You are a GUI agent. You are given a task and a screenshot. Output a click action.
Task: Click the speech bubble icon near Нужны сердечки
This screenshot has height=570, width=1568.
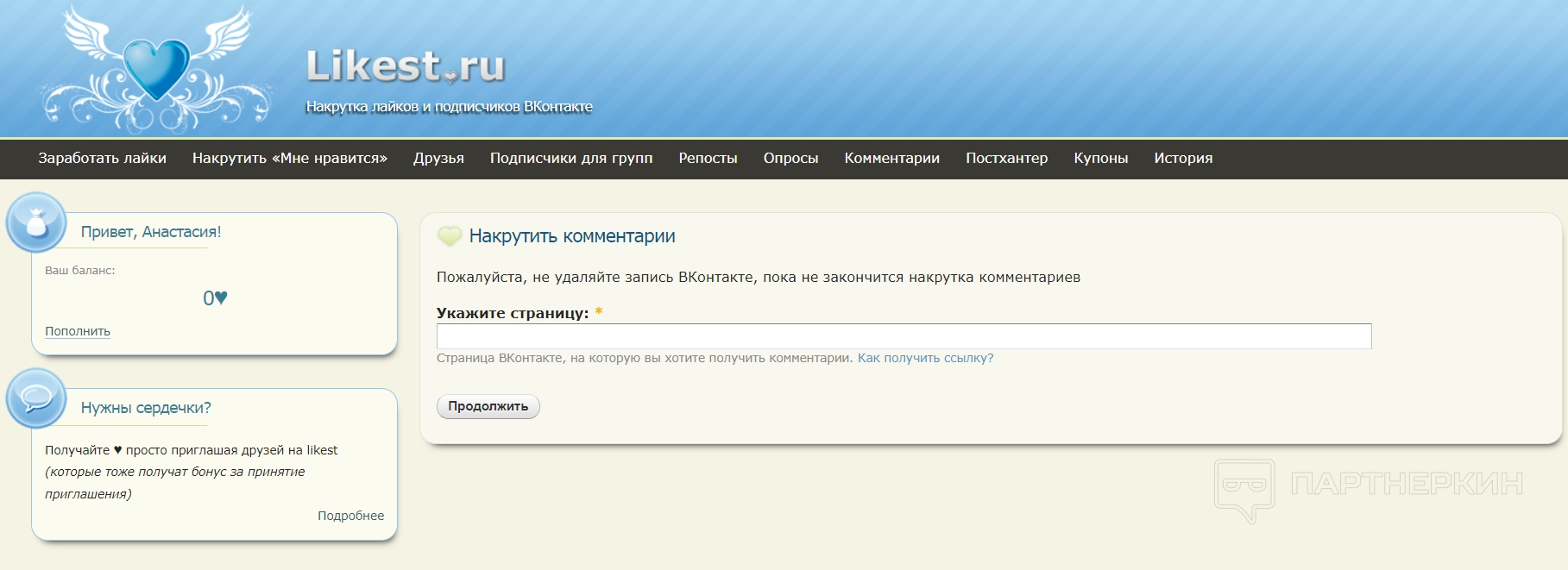point(36,398)
